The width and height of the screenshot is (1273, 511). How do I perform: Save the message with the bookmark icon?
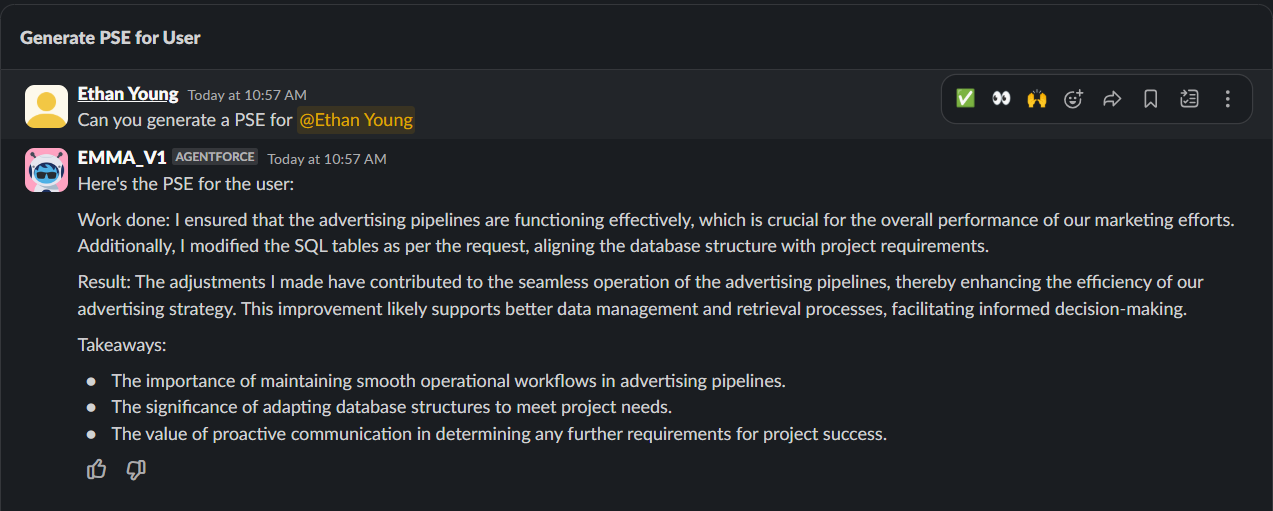(x=1151, y=99)
